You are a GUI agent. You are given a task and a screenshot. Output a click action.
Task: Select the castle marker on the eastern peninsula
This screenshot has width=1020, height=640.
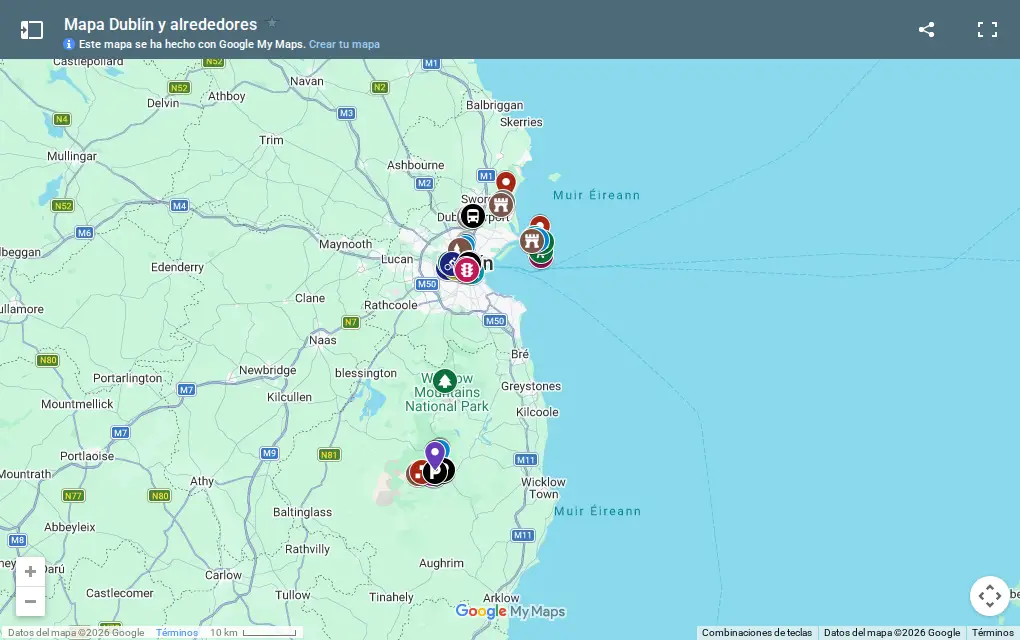coord(531,241)
